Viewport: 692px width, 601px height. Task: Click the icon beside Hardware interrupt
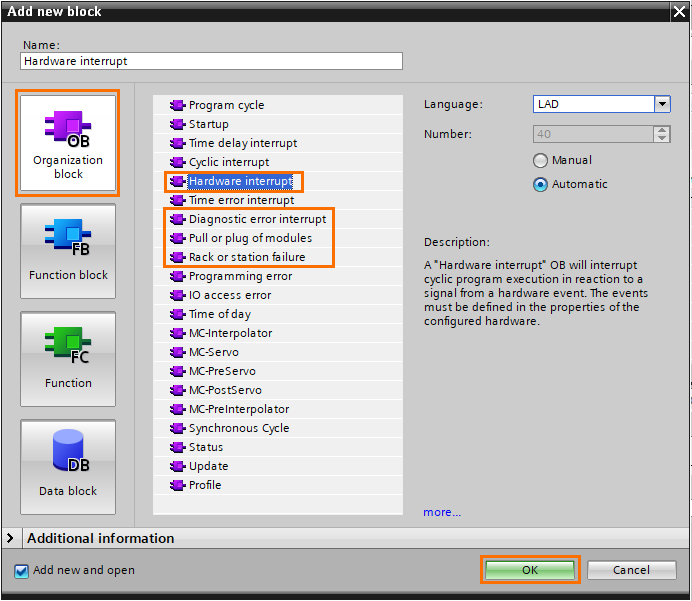177,181
